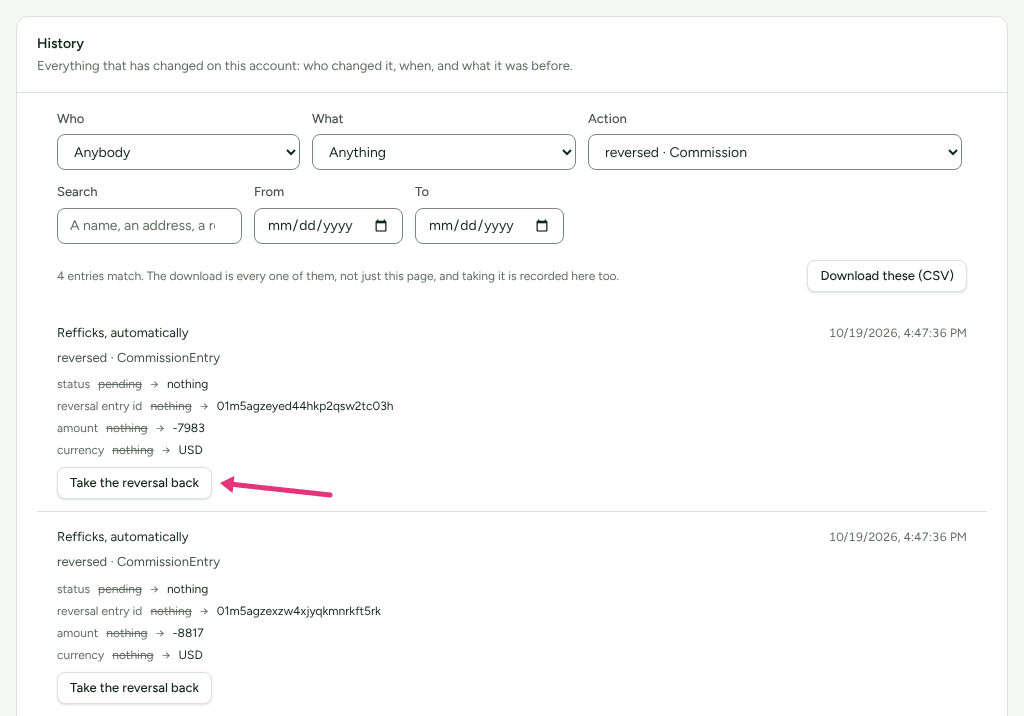Take back the reversal for amount -7983

pyautogui.click(x=135, y=483)
